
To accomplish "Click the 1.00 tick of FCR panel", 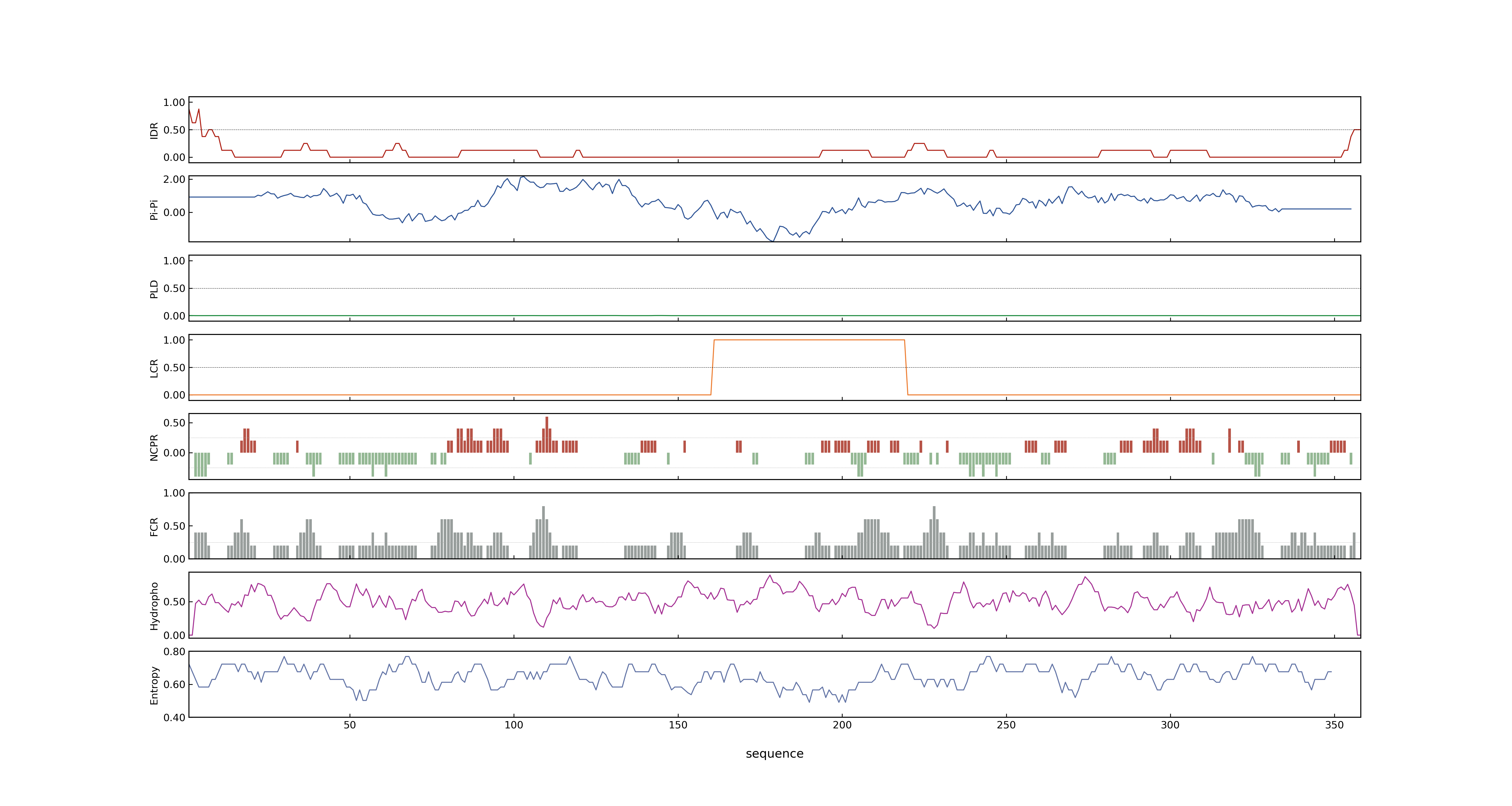I will tap(174, 493).
